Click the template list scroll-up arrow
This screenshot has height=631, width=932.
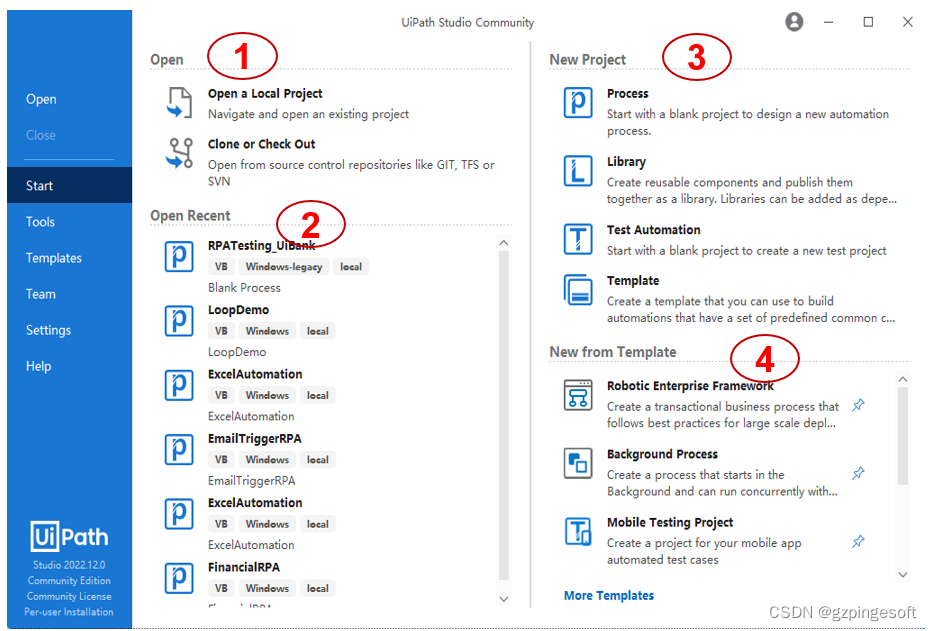(903, 379)
